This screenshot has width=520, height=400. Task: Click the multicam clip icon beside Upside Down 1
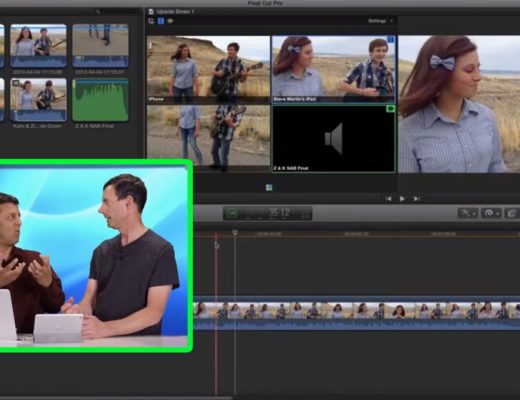[x=151, y=12]
